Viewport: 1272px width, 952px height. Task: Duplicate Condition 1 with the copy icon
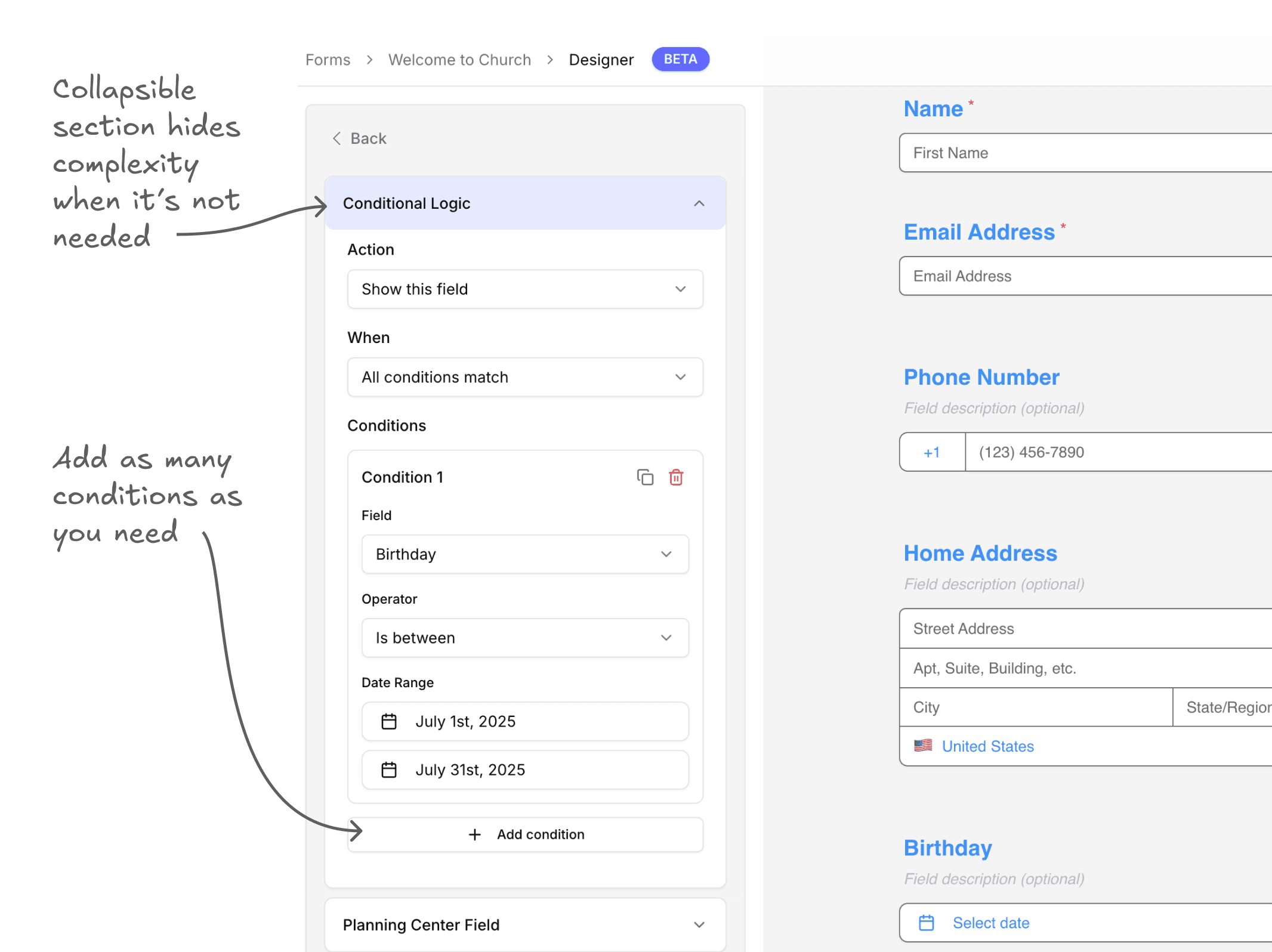click(x=645, y=477)
